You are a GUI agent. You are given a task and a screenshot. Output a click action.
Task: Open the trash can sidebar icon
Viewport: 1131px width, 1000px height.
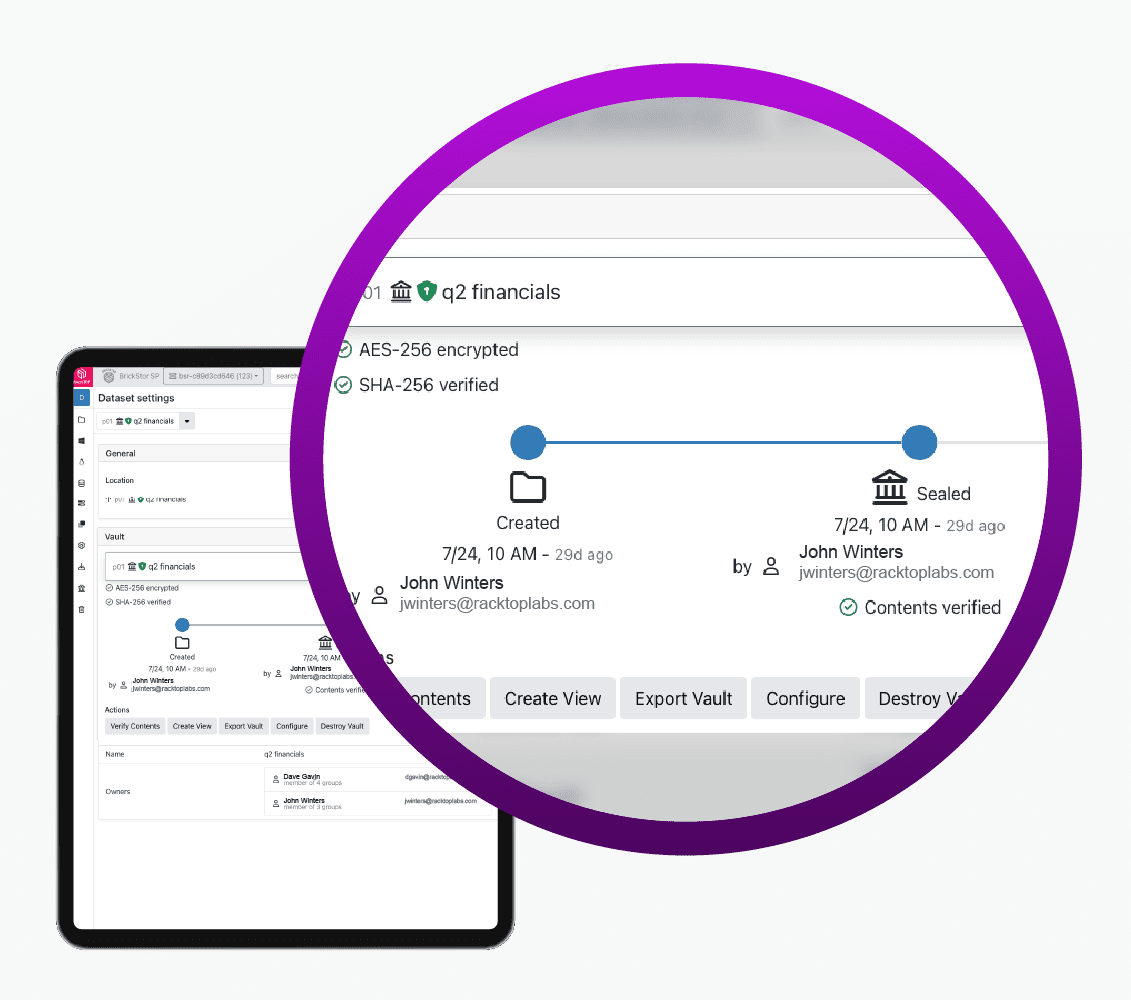point(82,610)
